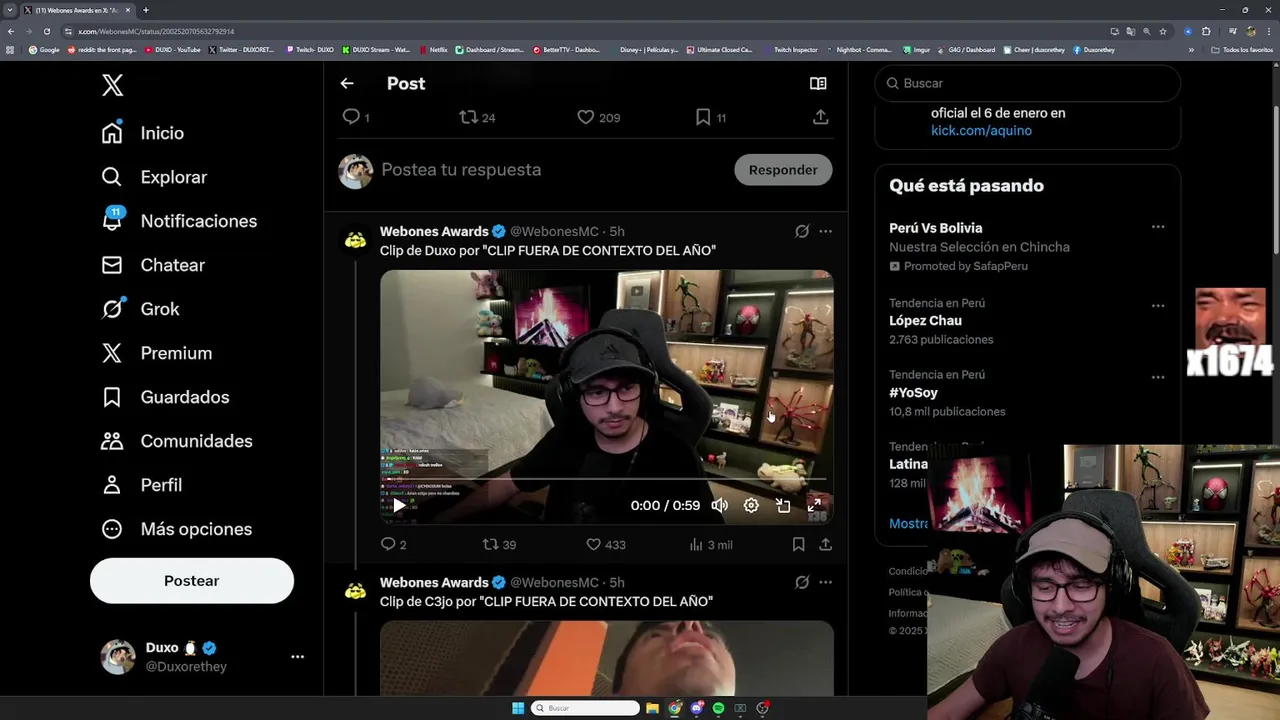Open new browser tab plus button

pyautogui.click(x=145, y=10)
